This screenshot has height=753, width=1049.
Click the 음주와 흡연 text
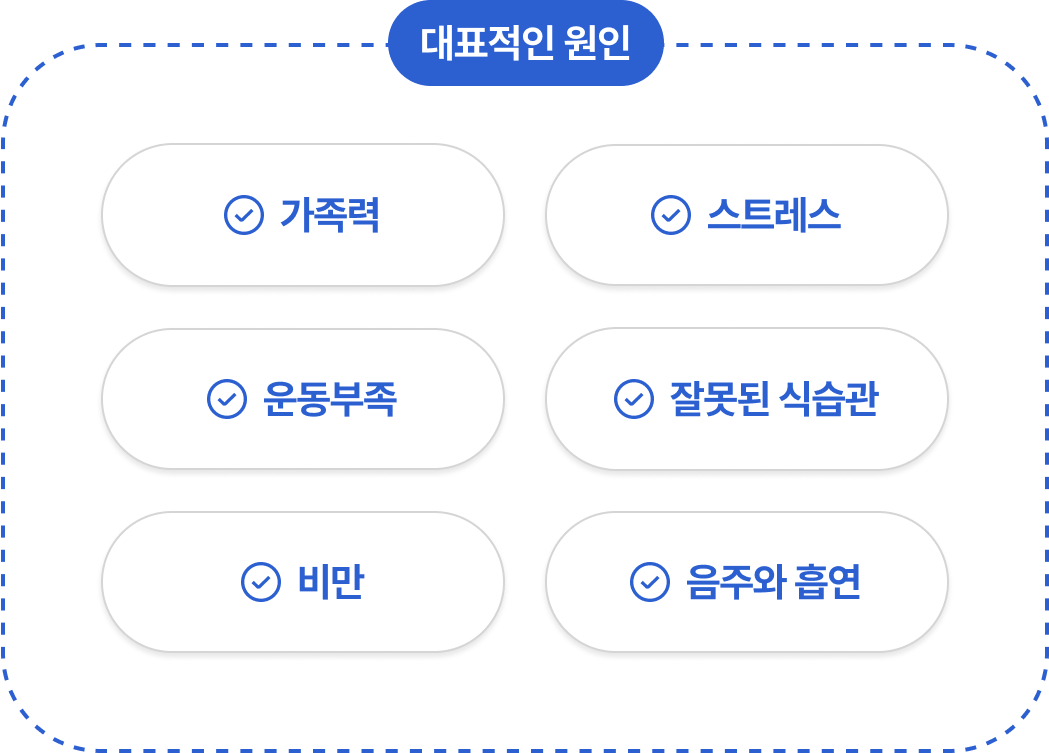click(773, 582)
